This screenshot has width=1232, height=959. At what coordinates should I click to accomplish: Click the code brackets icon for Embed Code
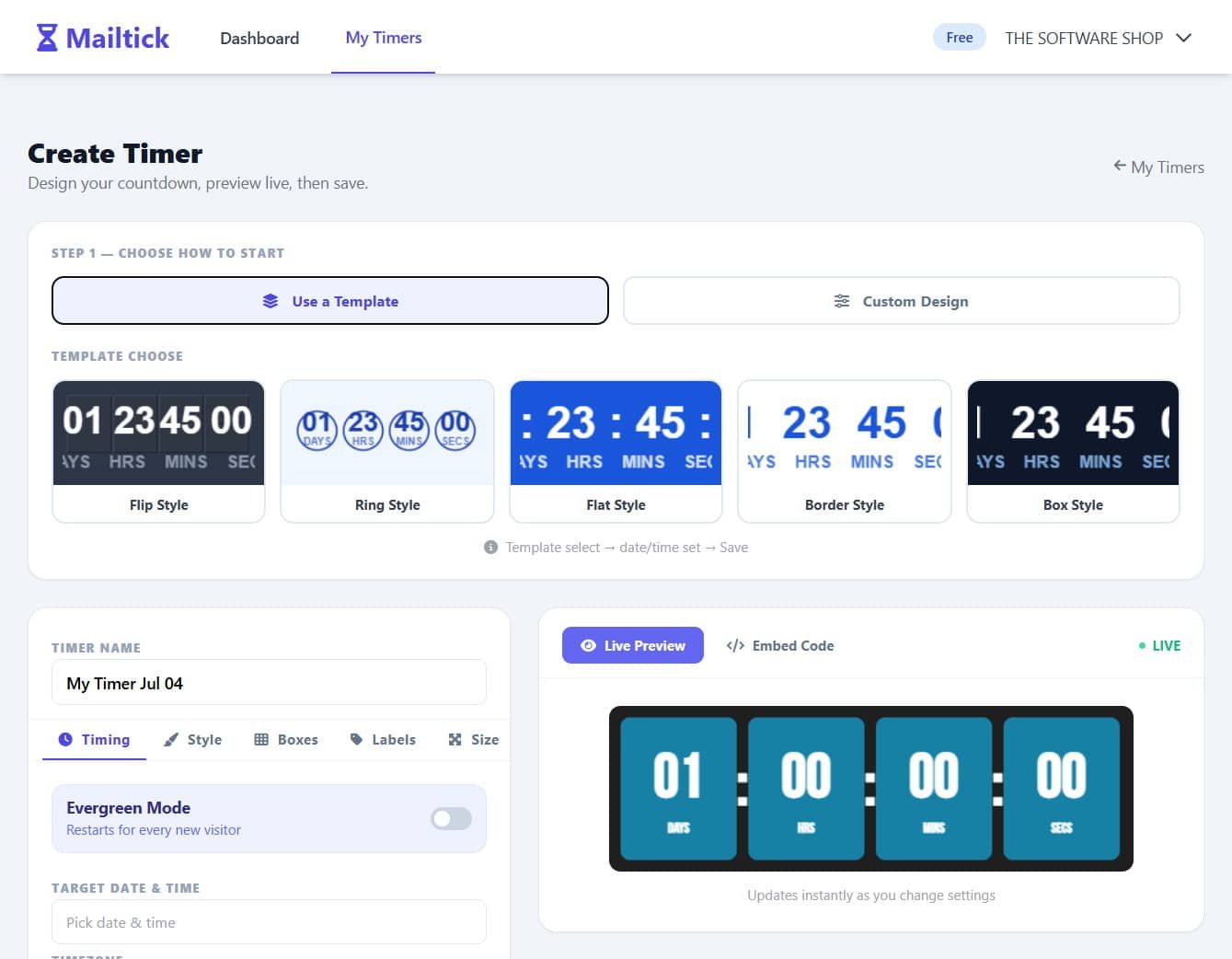735,645
